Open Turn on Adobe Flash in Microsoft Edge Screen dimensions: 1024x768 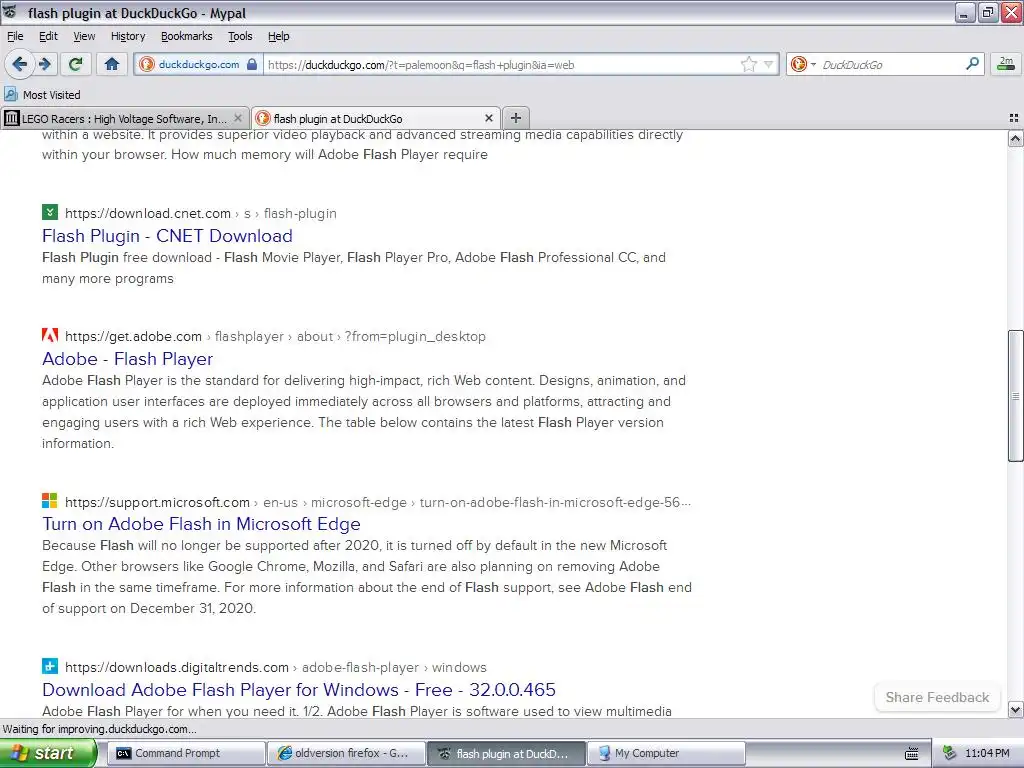tap(201, 524)
